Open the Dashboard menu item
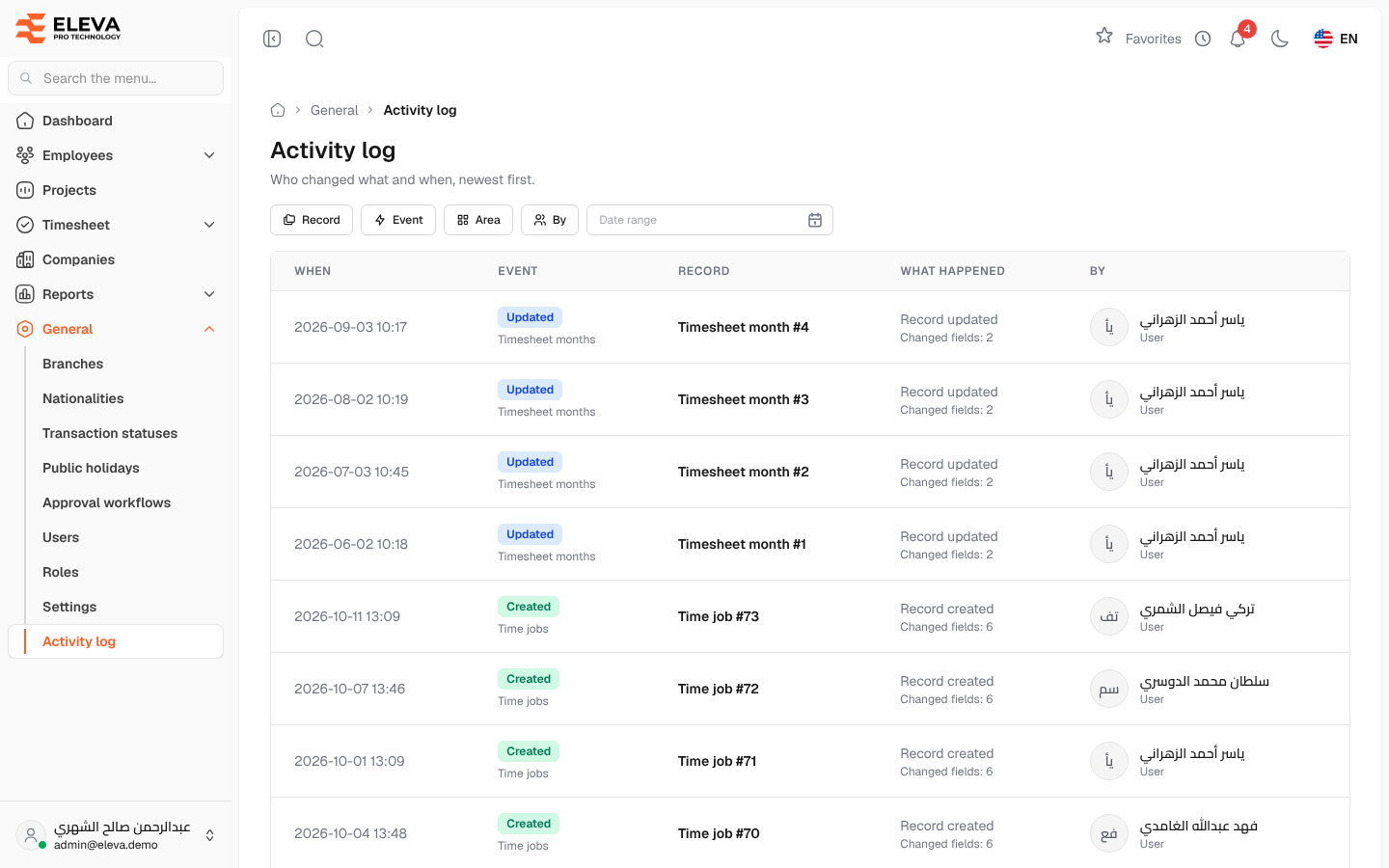1389x868 pixels. pos(116,121)
